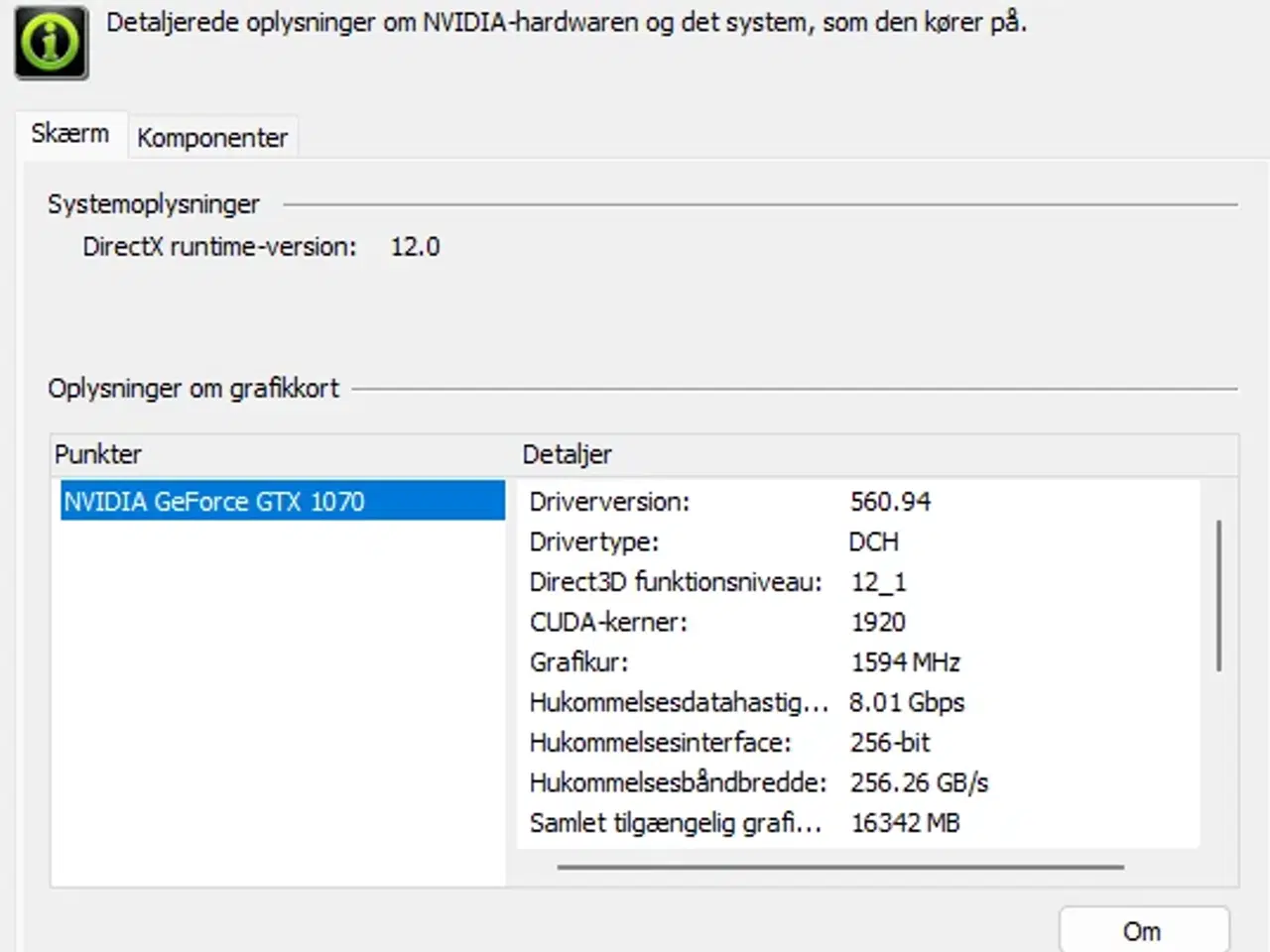Select the Direct3D funktionsniveau: label
This screenshot has width=1270, height=952.
pos(676,582)
